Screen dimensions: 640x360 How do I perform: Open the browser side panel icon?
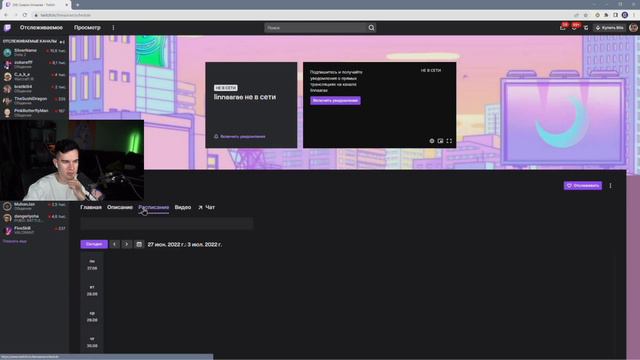click(x=616, y=15)
